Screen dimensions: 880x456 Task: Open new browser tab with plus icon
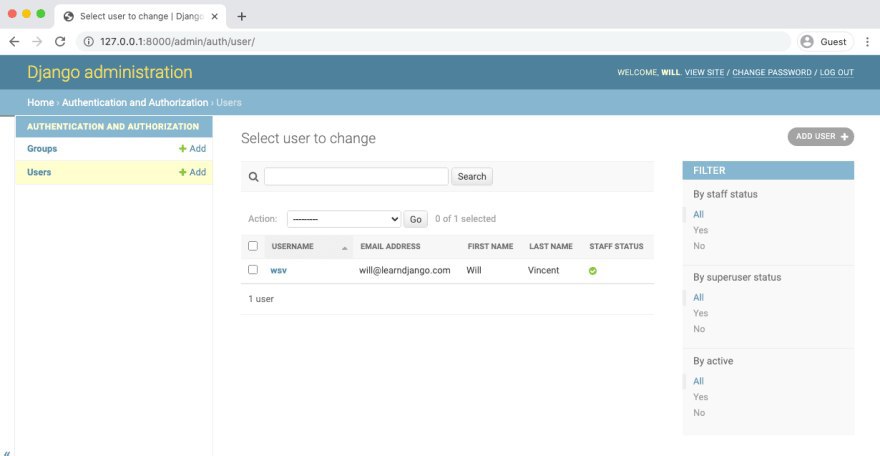242,17
